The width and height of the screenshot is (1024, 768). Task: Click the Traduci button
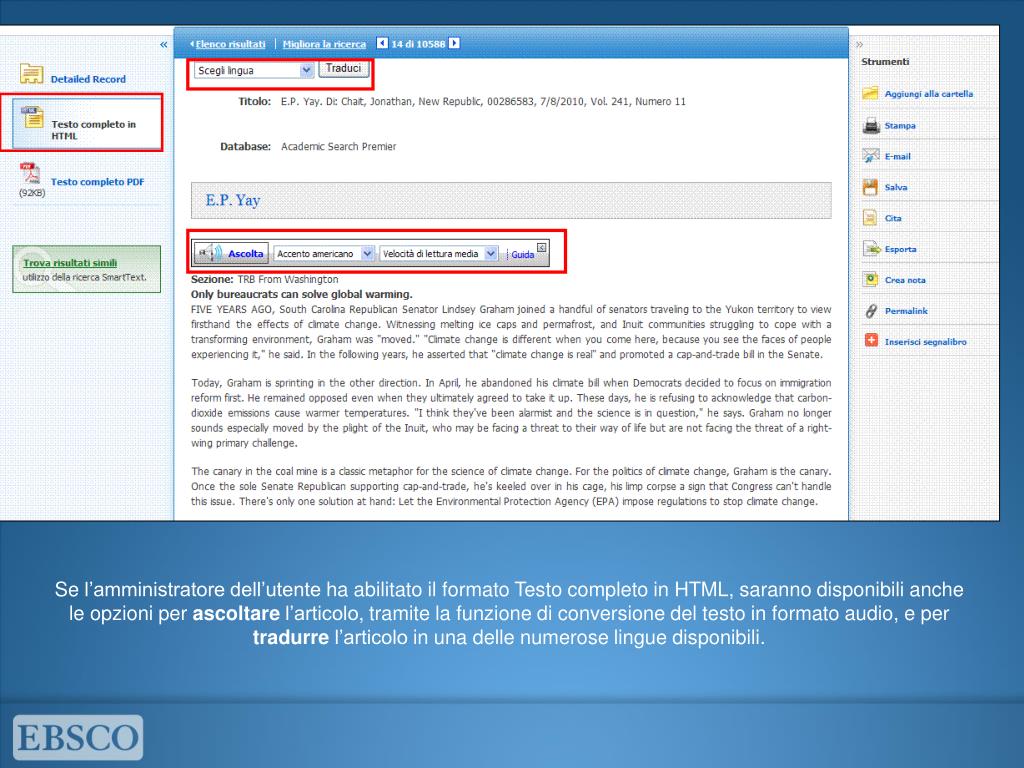point(344,69)
